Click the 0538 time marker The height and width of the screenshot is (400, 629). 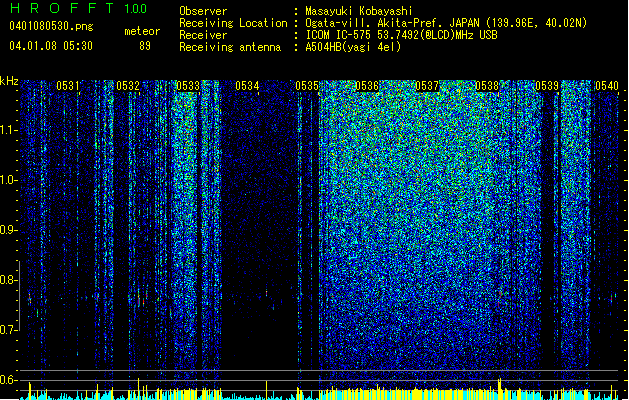(x=487, y=86)
